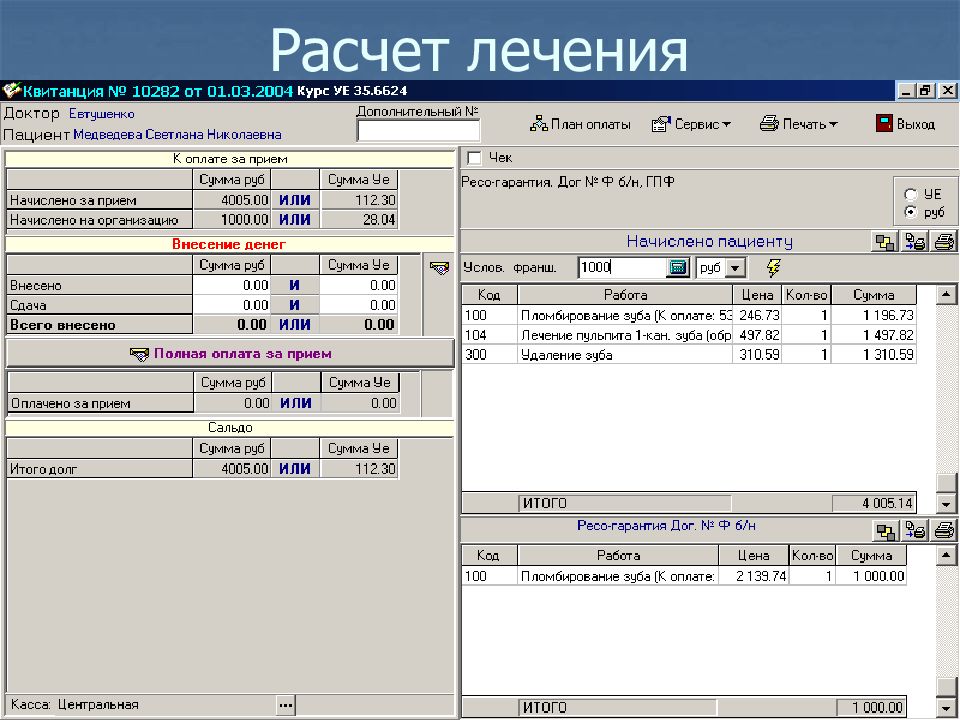Click the Касса ellipsis browse button
Image resolution: width=960 pixels, height=720 pixels.
coord(285,705)
